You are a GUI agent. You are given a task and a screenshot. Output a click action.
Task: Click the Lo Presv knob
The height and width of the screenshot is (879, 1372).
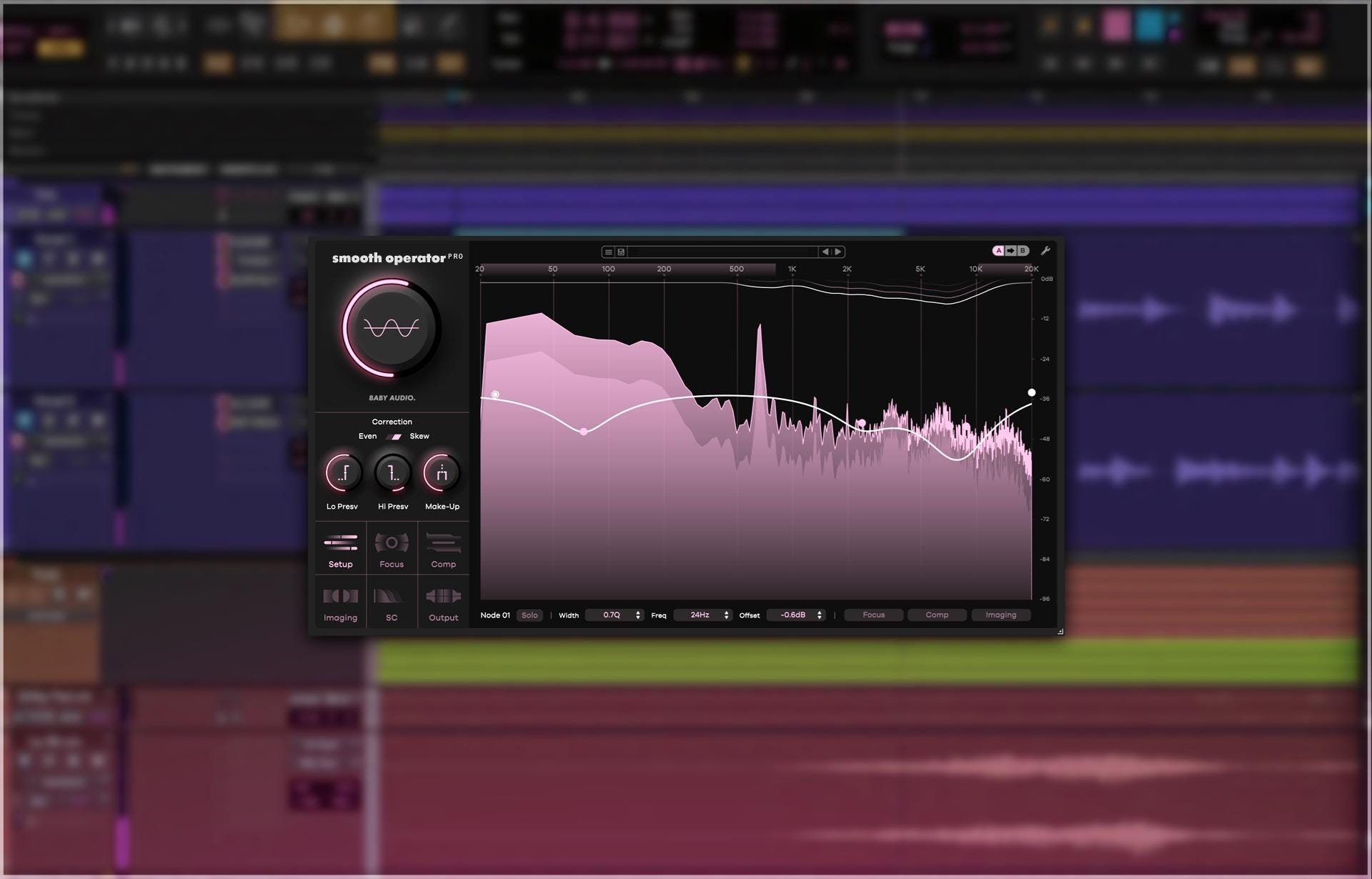pos(343,472)
